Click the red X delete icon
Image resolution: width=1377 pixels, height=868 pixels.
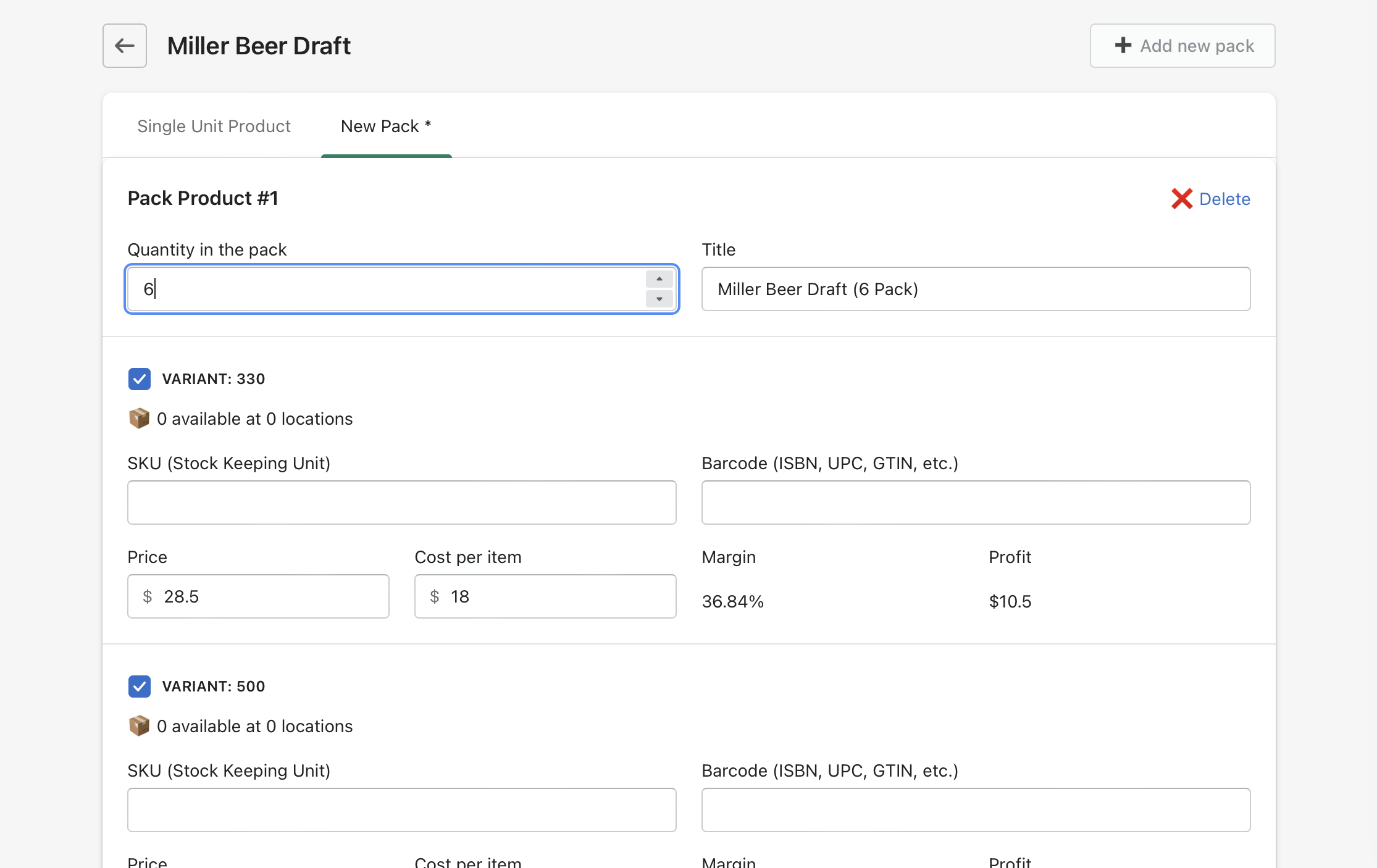tap(1182, 199)
